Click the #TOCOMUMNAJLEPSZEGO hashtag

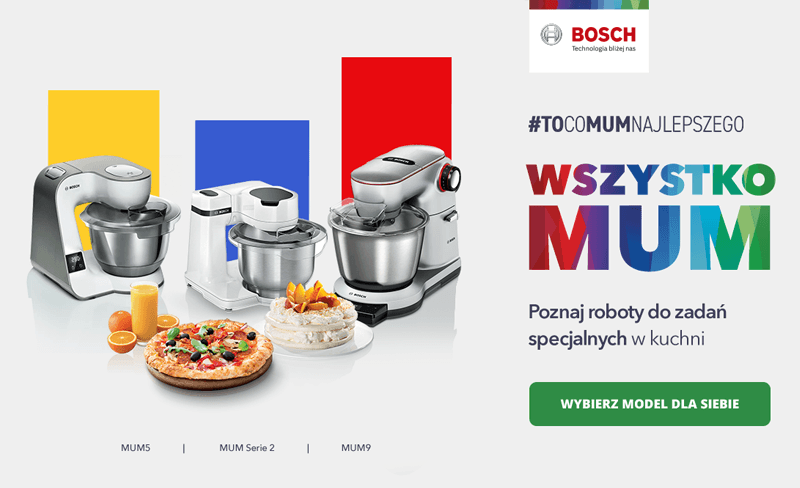pyautogui.click(x=636, y=124)
